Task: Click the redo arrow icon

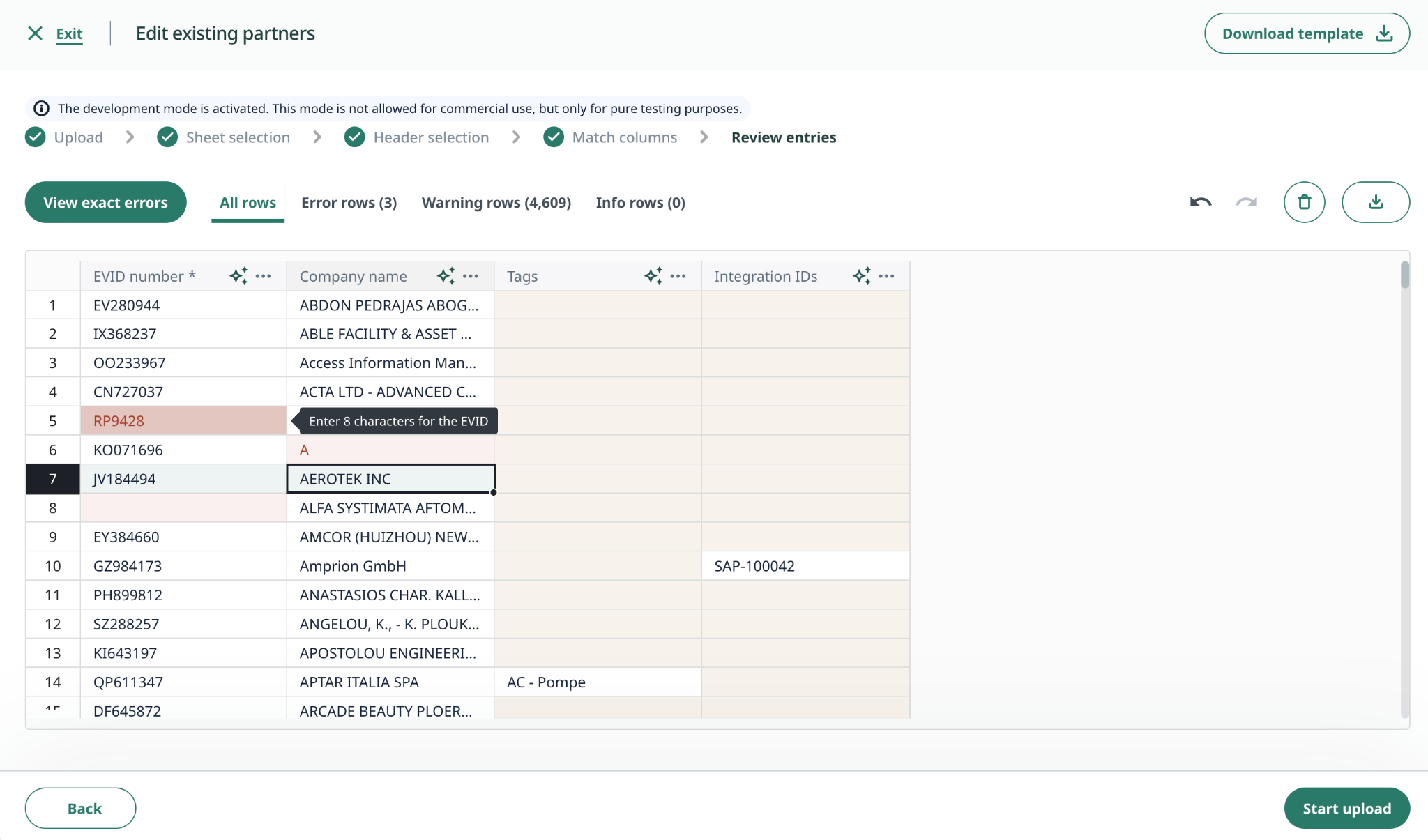Action: 1247,202
